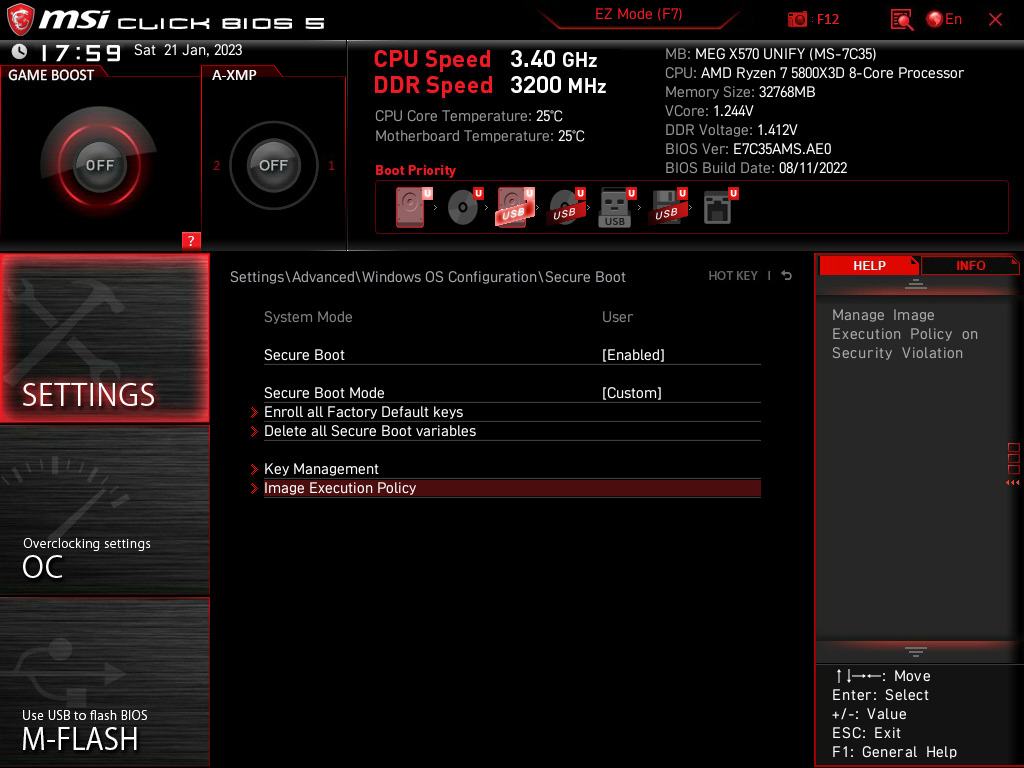This screenshot has height=768, width=1024.
Task: Select the CD/DVD drive boot device icon
Action: 465,207
